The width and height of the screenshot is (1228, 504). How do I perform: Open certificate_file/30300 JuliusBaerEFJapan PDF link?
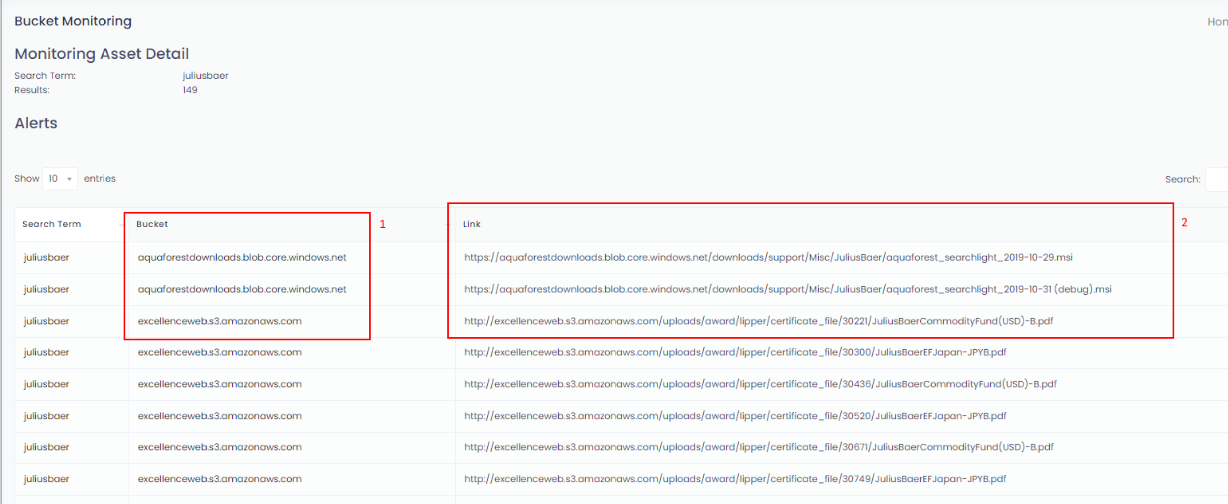[x=735, y=352]
